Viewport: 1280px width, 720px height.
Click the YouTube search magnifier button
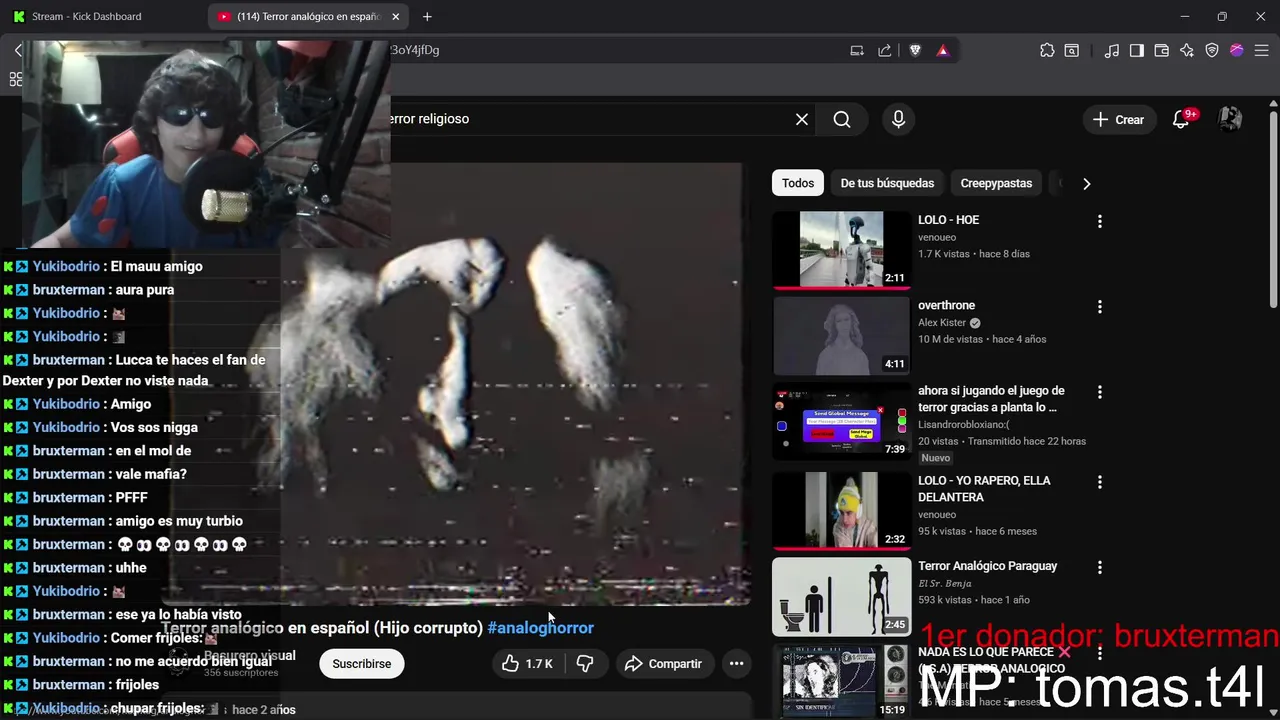[x=842, y=119]
